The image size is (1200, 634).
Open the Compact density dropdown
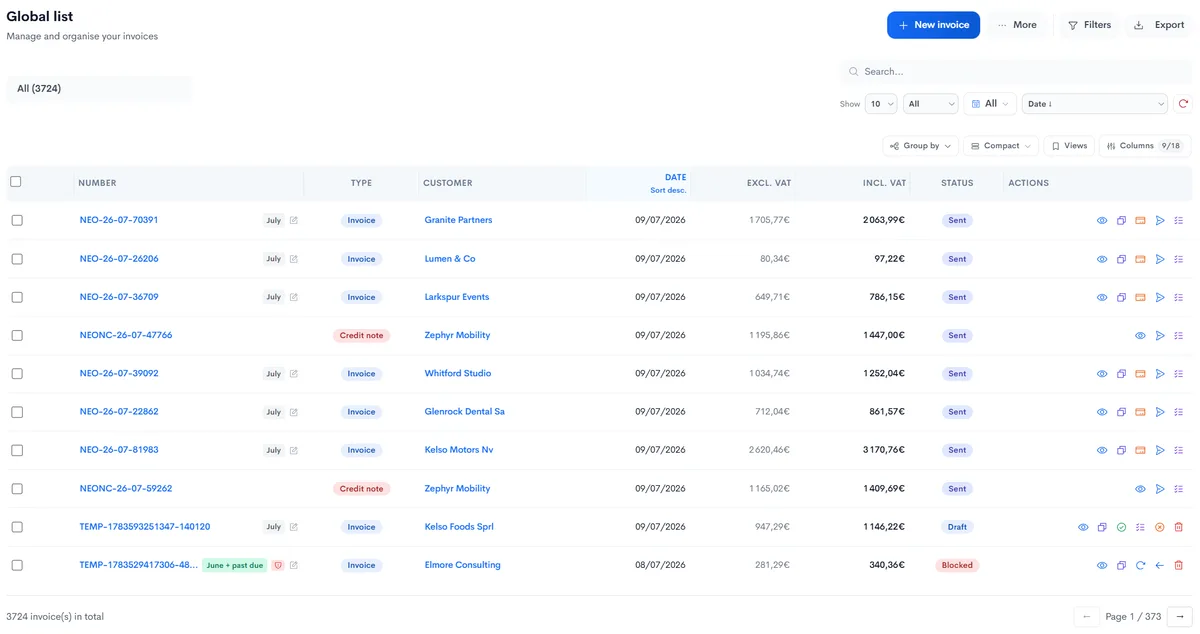(1000, 146)
